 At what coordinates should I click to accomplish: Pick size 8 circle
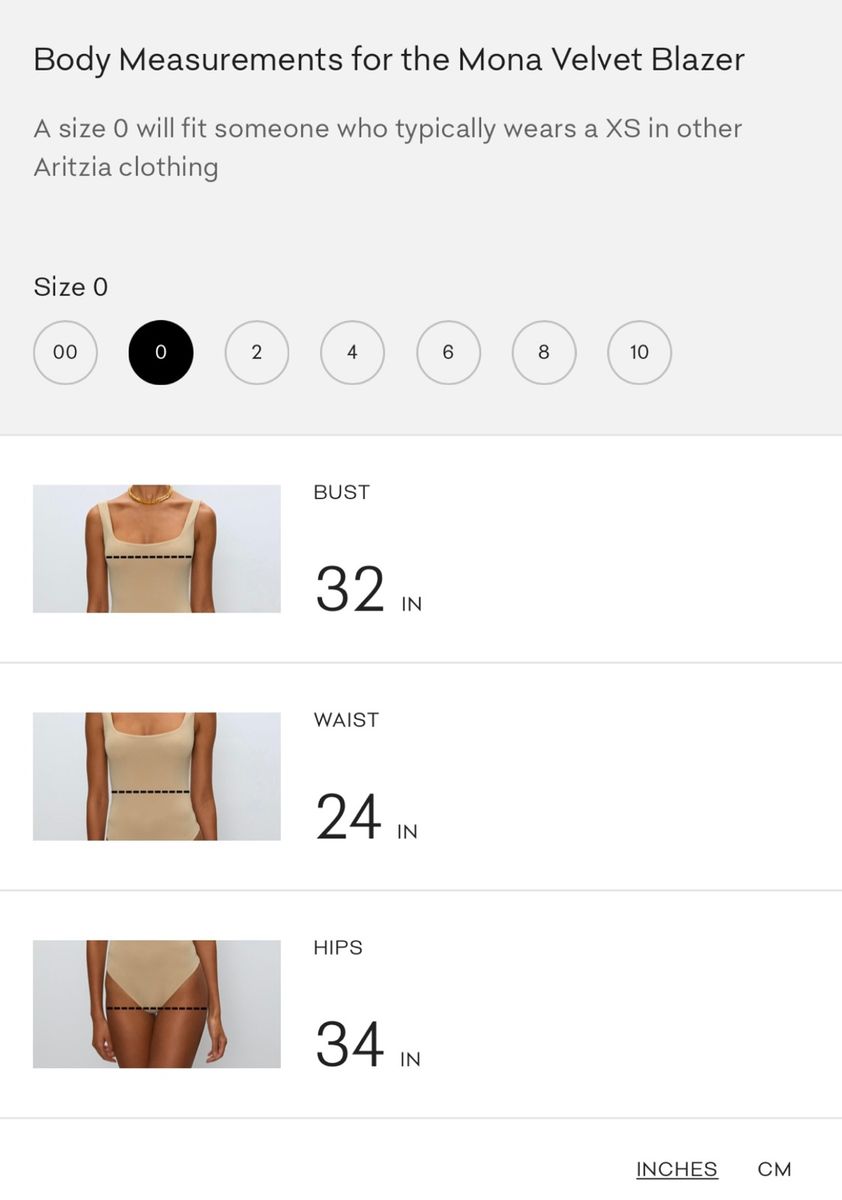point(544,352)
